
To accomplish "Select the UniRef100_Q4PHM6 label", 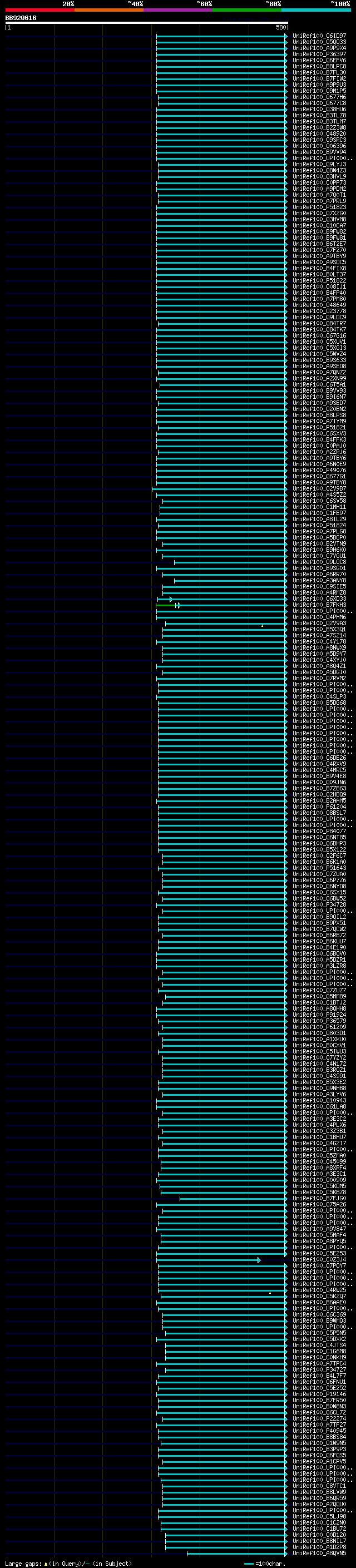I will coord(319,617).
